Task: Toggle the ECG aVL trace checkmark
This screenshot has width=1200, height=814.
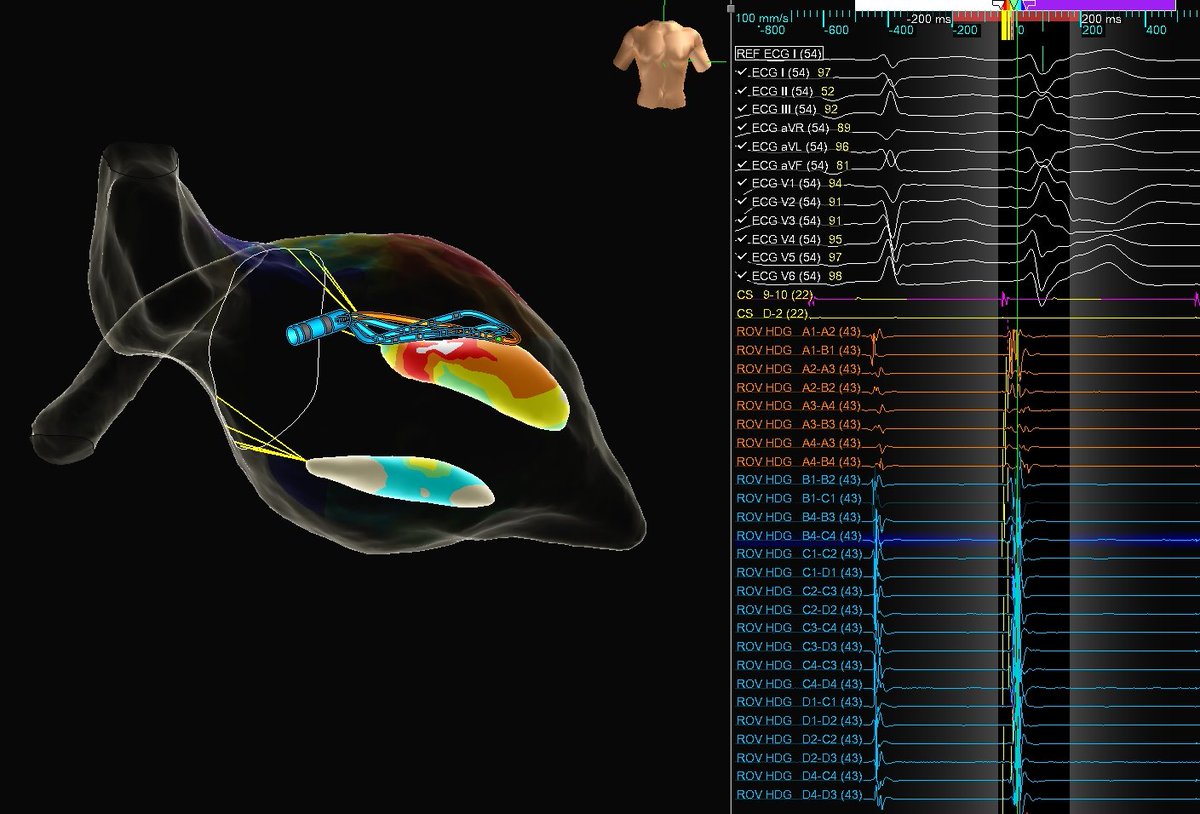Action: pos(741,146)
